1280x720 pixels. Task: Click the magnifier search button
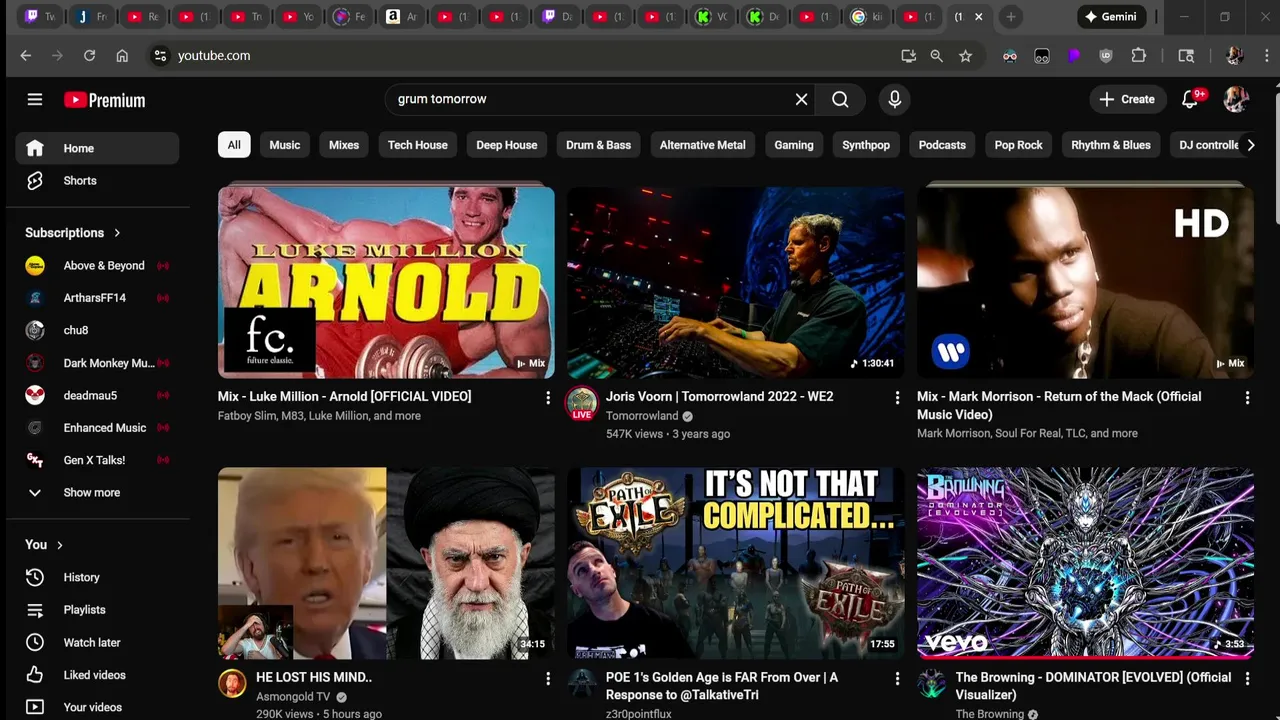[x=840, y=99]
